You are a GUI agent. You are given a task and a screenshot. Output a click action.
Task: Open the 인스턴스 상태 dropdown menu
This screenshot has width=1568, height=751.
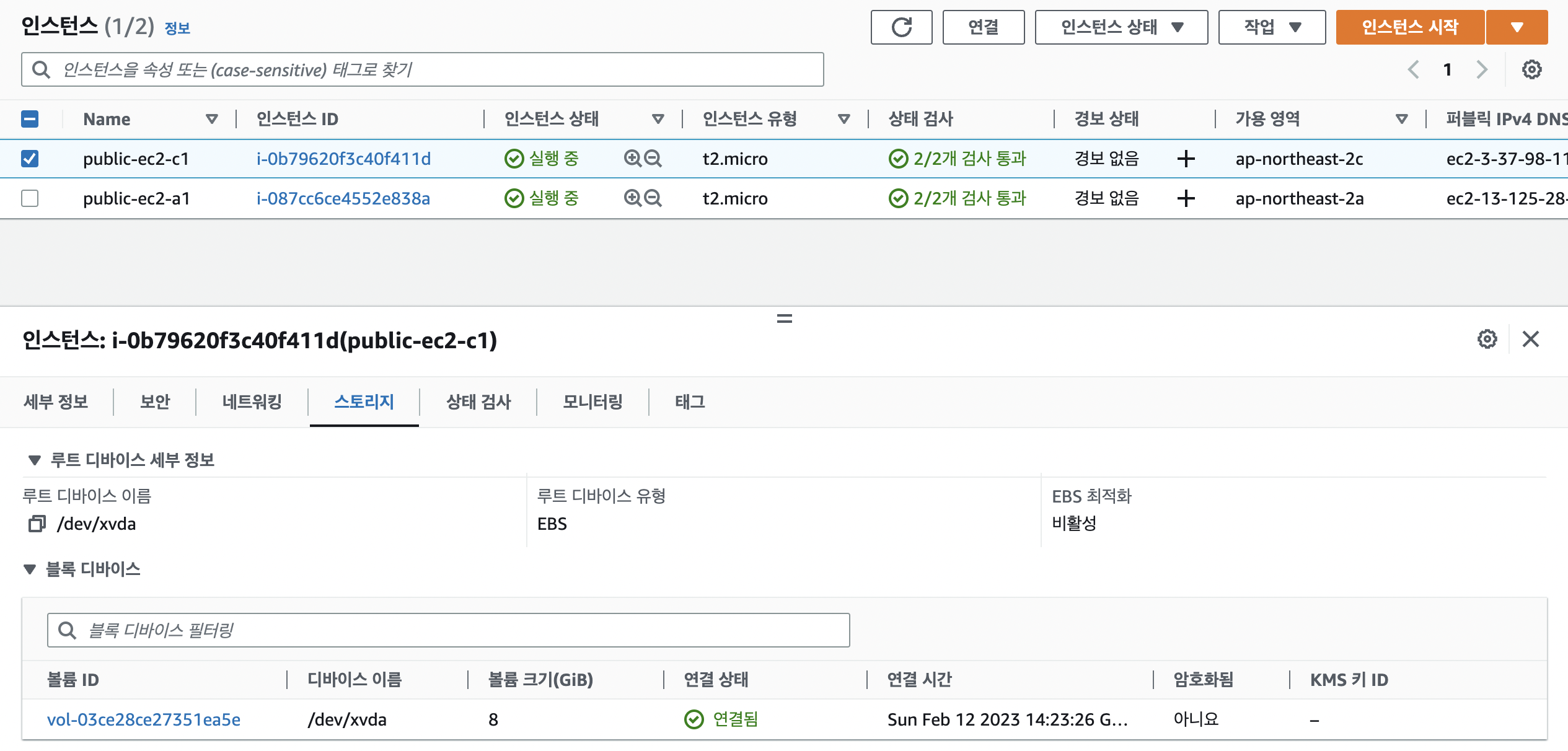coord(1121,27)
